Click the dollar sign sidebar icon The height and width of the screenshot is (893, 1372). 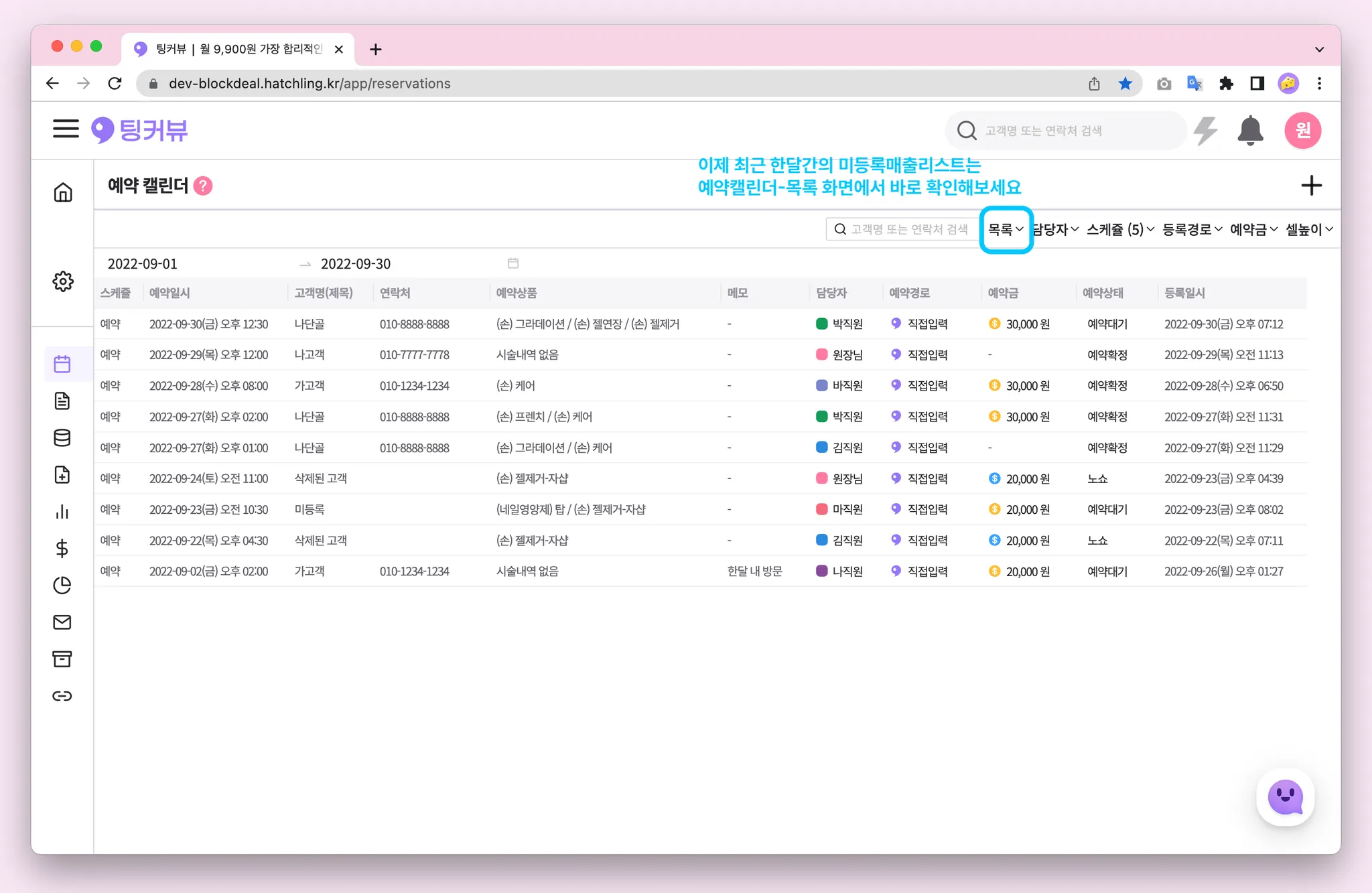[x=62, y=549]
